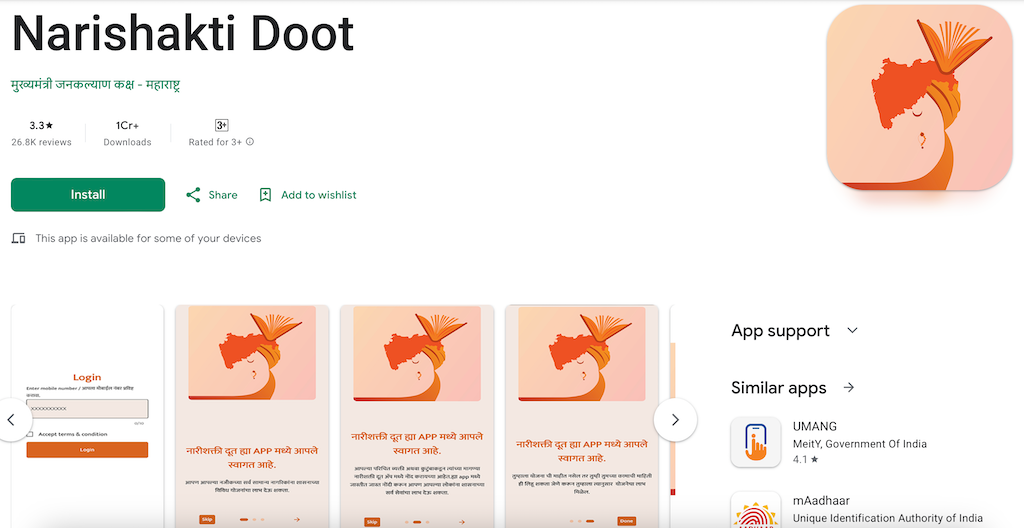This screenshot has height=528, width=1024.
Task: Click the Done button in the screenshot
Action: pos(626,521)
